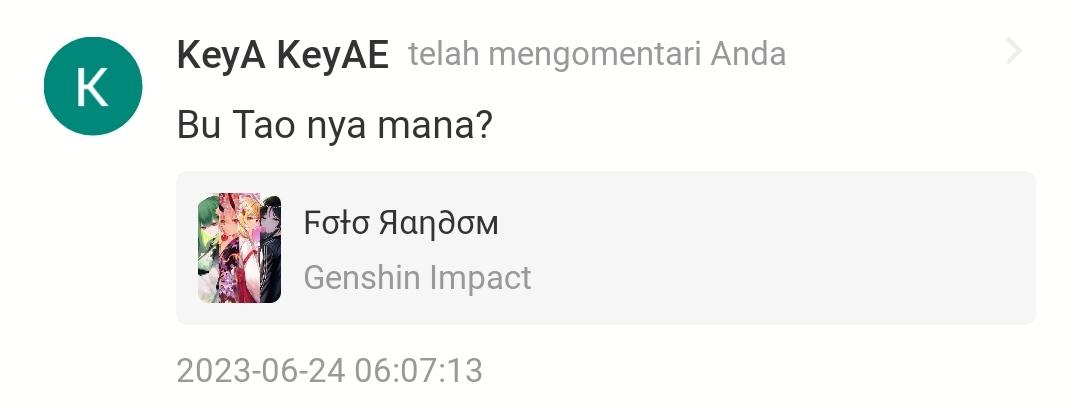Go to the Genshin Impact community label
This screenshot has width=1080, height=412.
click(x=417, y=278)
